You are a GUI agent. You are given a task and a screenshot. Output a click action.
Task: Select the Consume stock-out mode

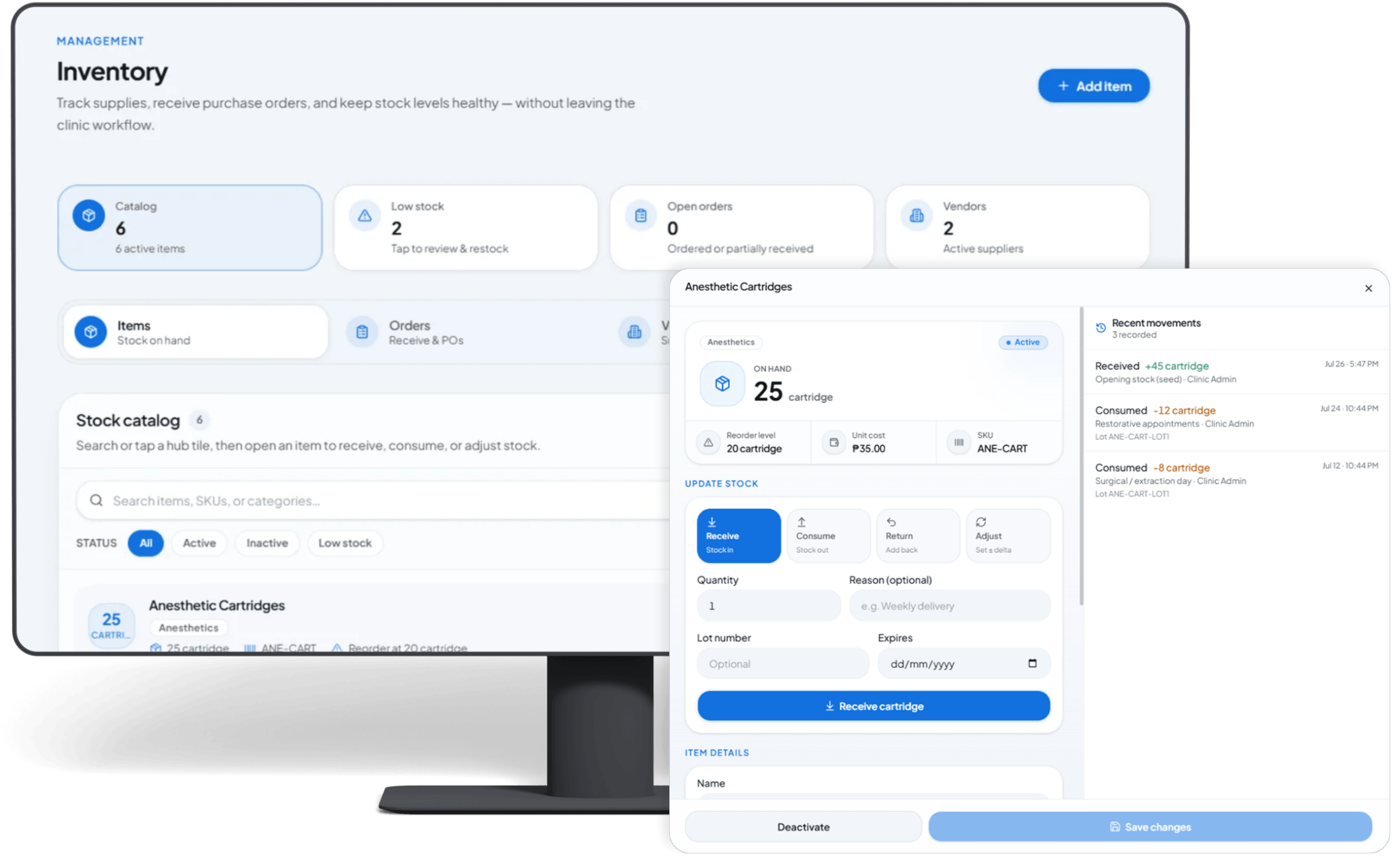click(x=828, y=535)
